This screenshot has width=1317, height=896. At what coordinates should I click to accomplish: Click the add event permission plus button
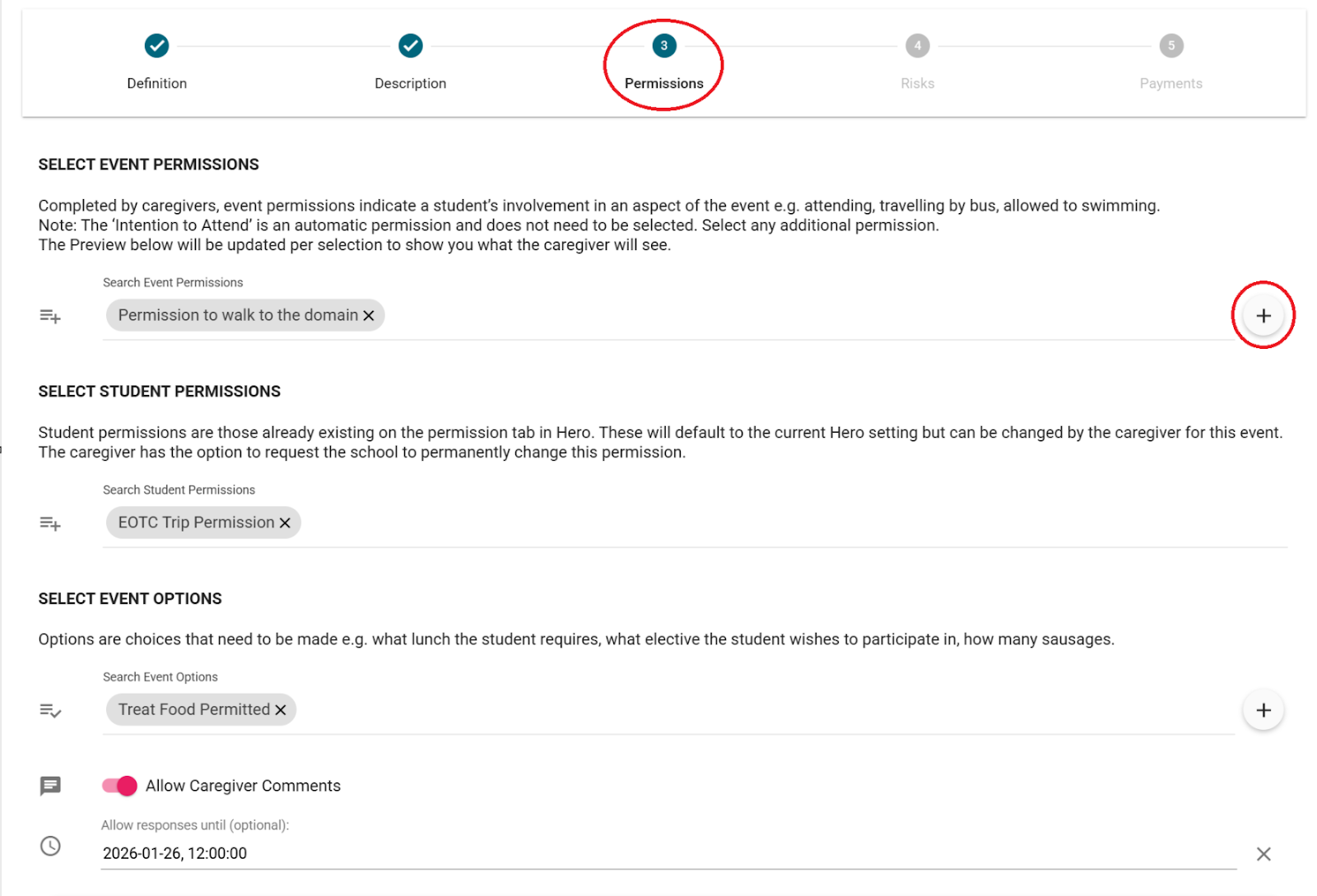(1263, 316)
